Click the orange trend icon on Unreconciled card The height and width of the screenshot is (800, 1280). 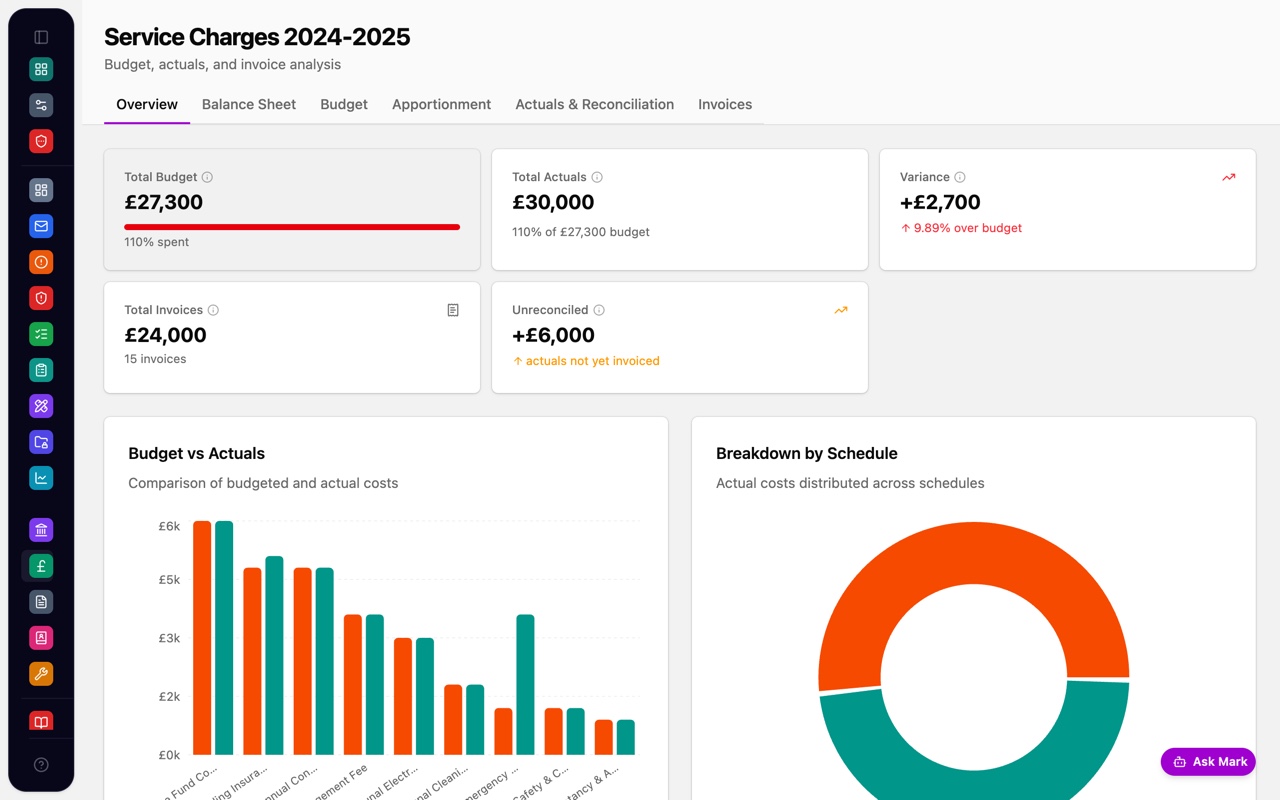(x=841, y=310)
